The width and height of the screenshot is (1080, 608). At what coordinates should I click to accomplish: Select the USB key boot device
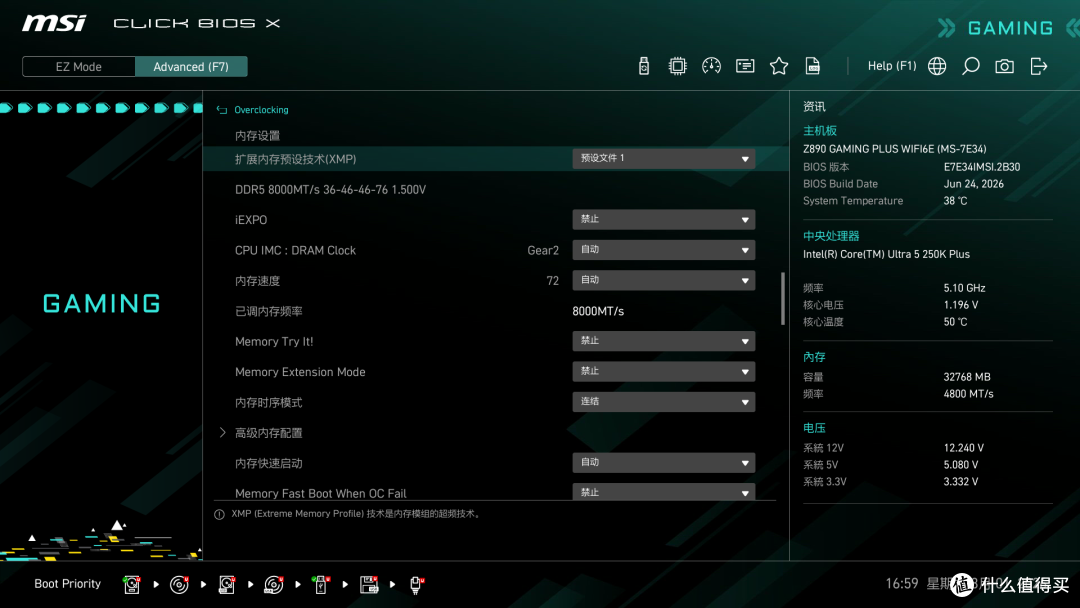(321, 585)
